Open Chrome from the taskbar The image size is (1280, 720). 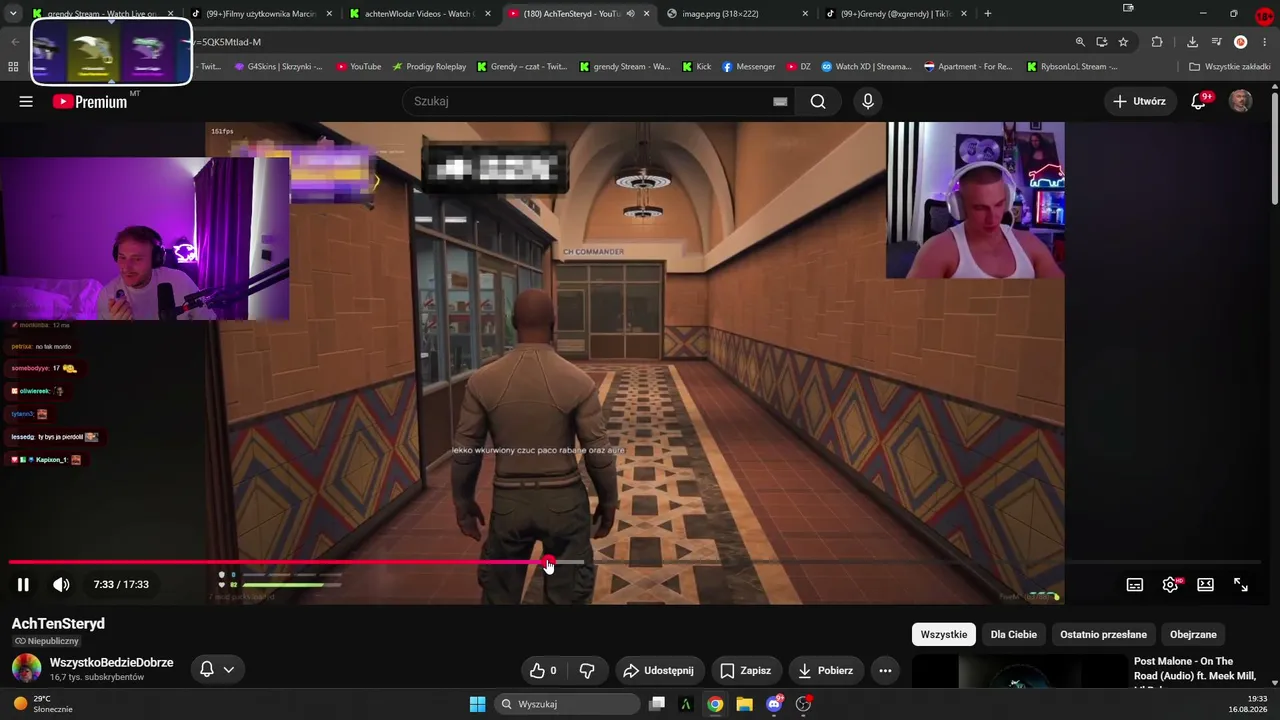tap(715, 704)
